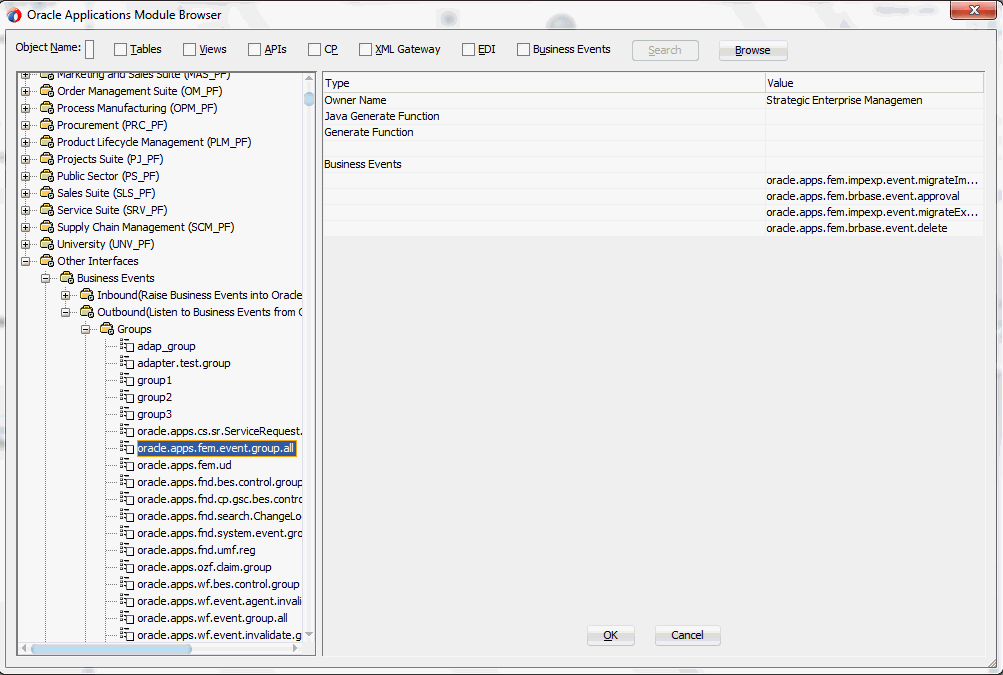This screenshot has height=675, width=1003.
Task: Click the Groups folder icon
Action: (107, 329)
